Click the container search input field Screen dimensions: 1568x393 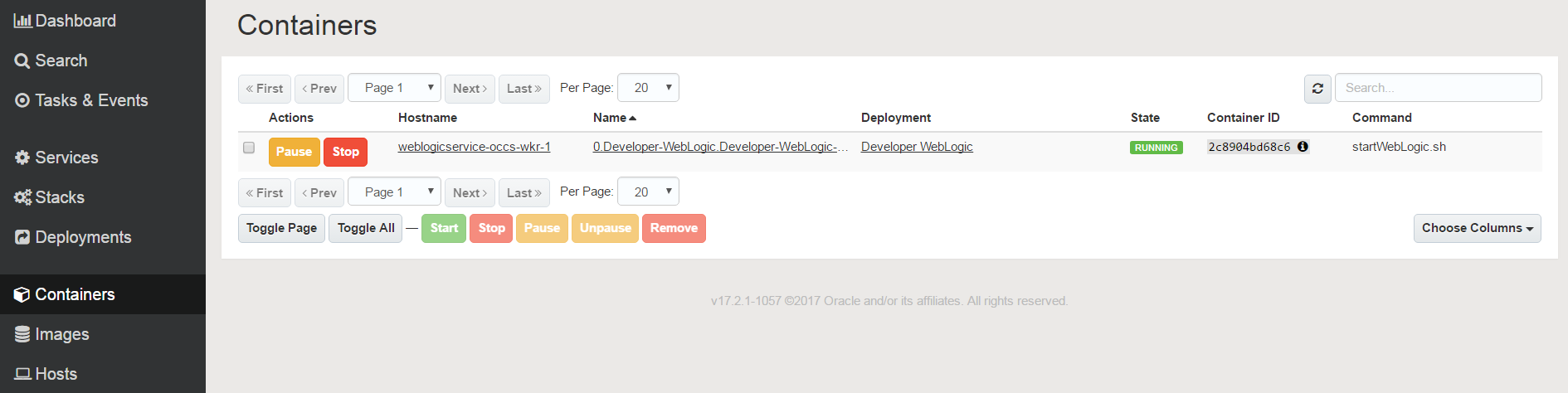click(1438, 88)
